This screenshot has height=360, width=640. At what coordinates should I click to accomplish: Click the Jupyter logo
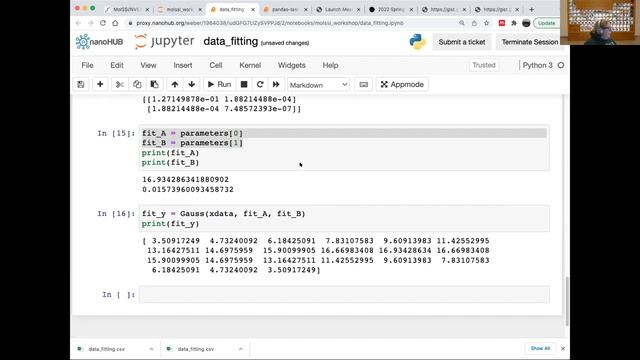click(164, 41)
